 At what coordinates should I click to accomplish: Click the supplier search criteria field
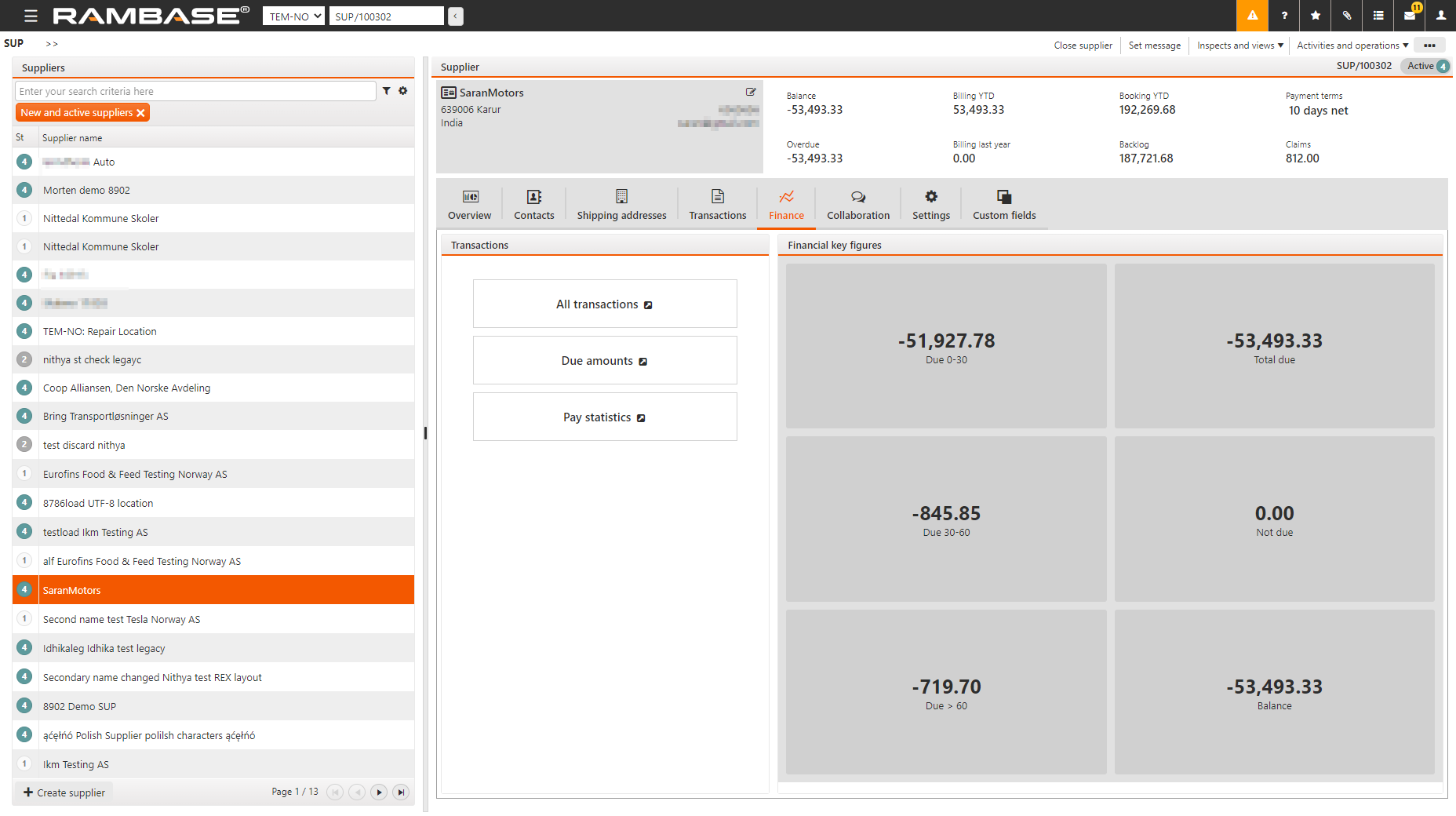pos(195,92)
